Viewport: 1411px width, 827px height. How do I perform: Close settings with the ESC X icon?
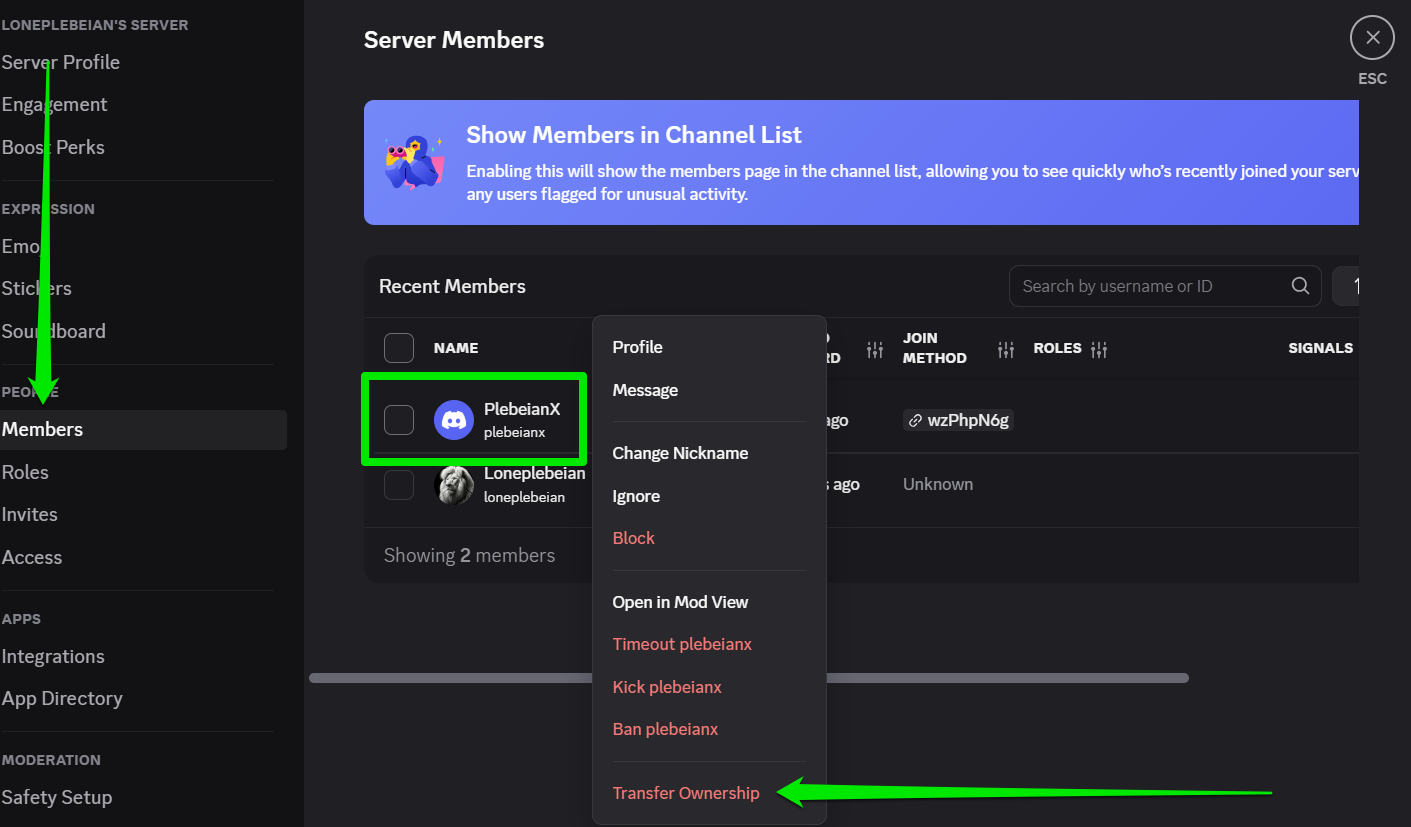click(1372, 38)
